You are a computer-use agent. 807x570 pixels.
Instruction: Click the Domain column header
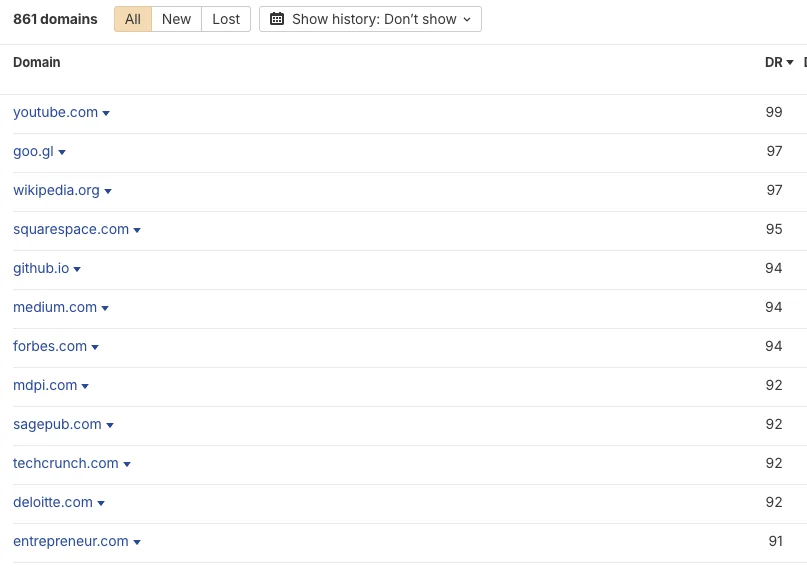37,62
